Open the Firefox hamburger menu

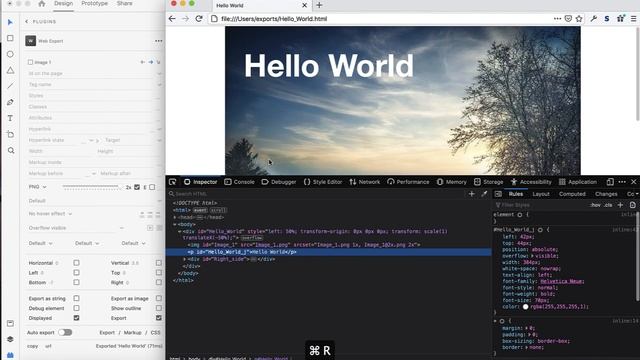633,19
